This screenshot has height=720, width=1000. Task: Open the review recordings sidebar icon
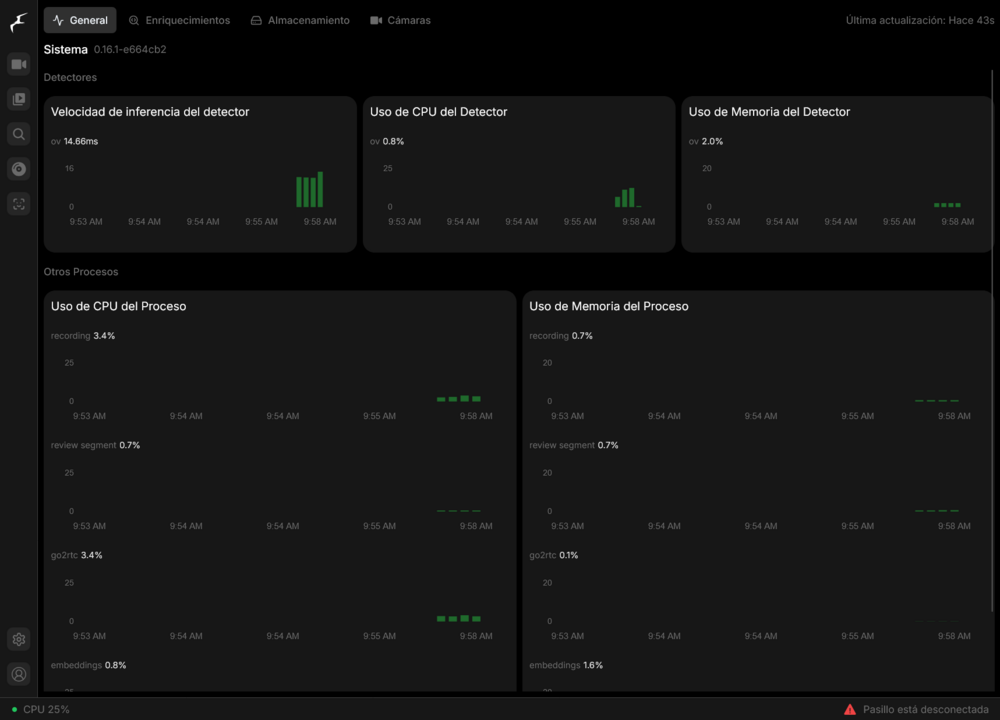click(18, 99)
